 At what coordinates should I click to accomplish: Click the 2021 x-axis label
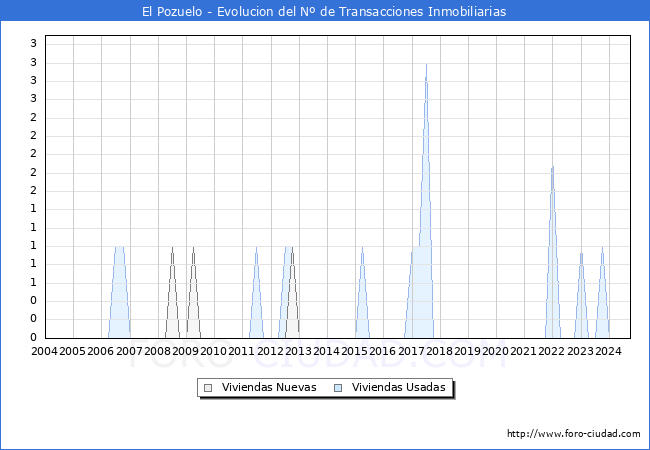point(524,351)
